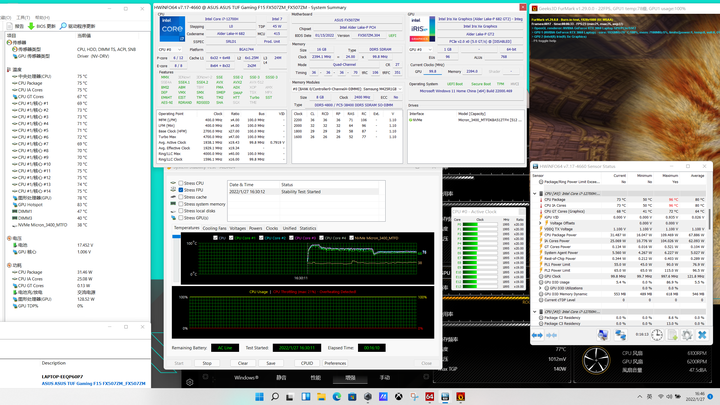Open File Explorer from taskbar

321,397
